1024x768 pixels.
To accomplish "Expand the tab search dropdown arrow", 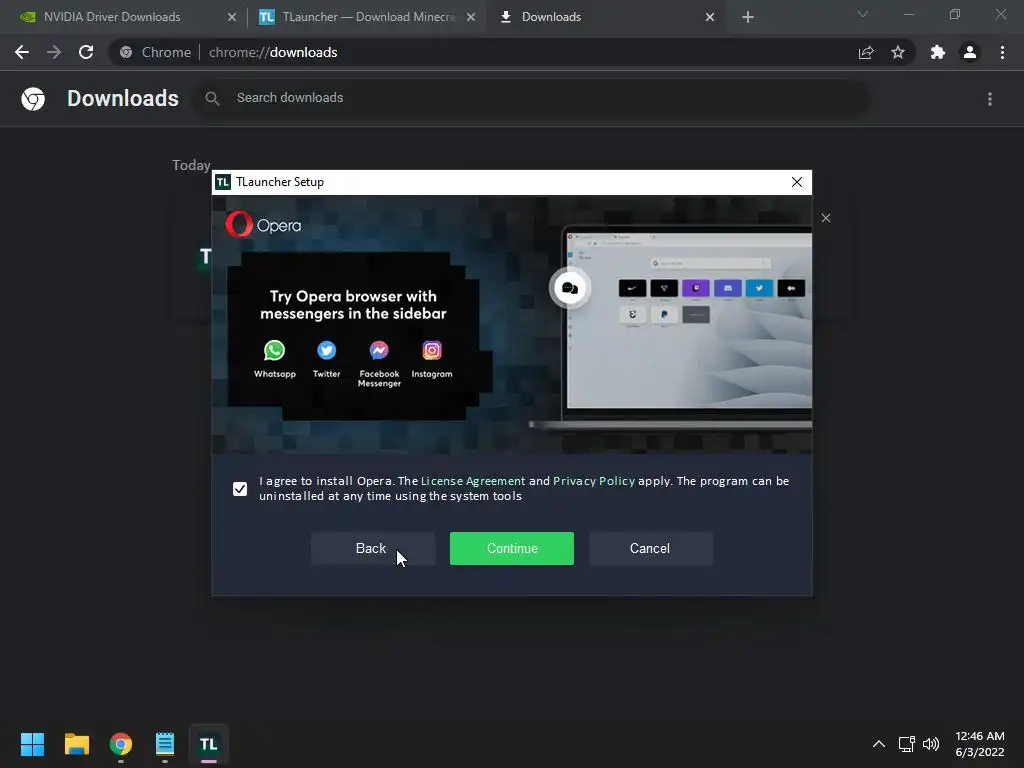I will pos(863,14).
